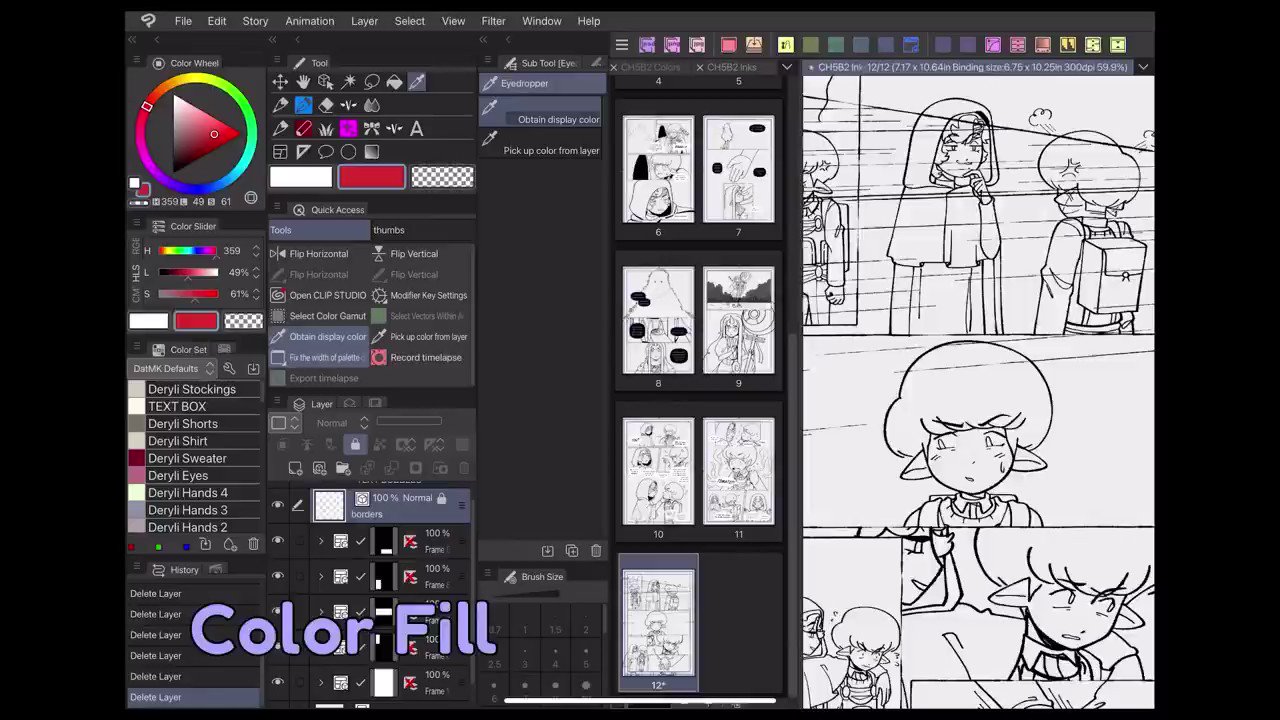Select the Eraser tool
1280x720 pixels.
(x=326, y=105)
